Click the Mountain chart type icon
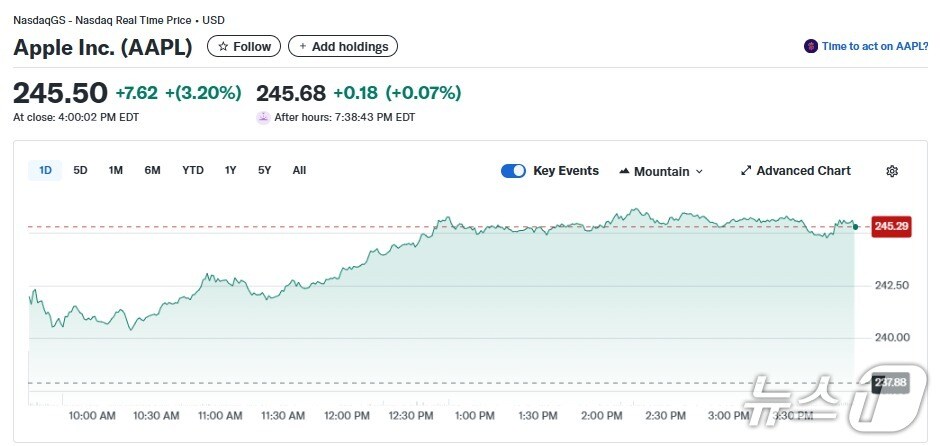Viewport: 941px width, 446px height. click(625, 171)
